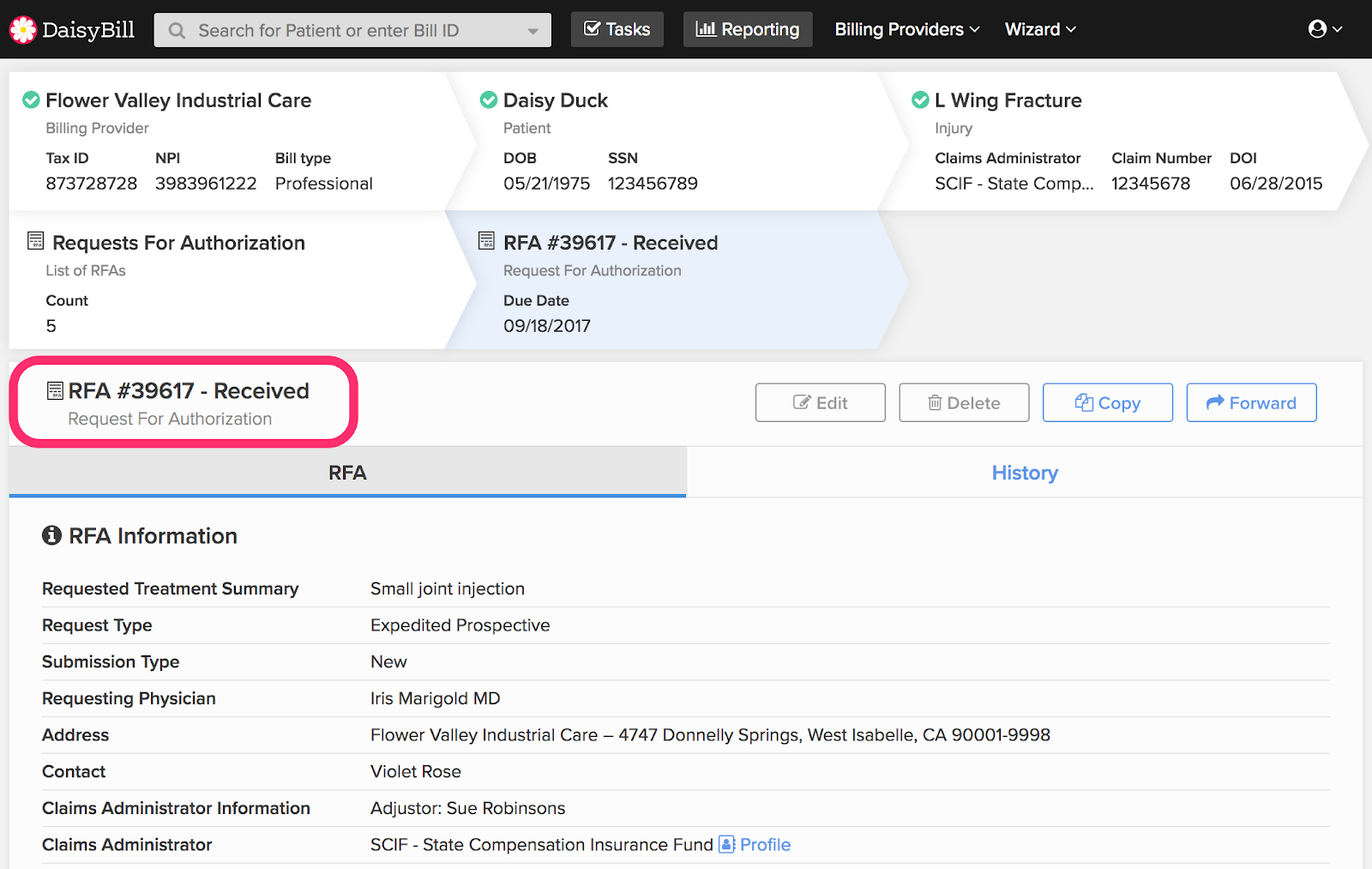Select the Due Date value 09/18/2017
The height and width of the screenshot is (869, 1372).
[547, 326]
